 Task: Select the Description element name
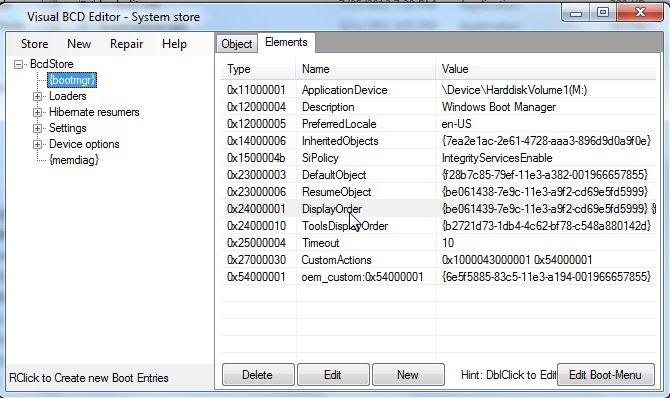[x=328, y=107]
